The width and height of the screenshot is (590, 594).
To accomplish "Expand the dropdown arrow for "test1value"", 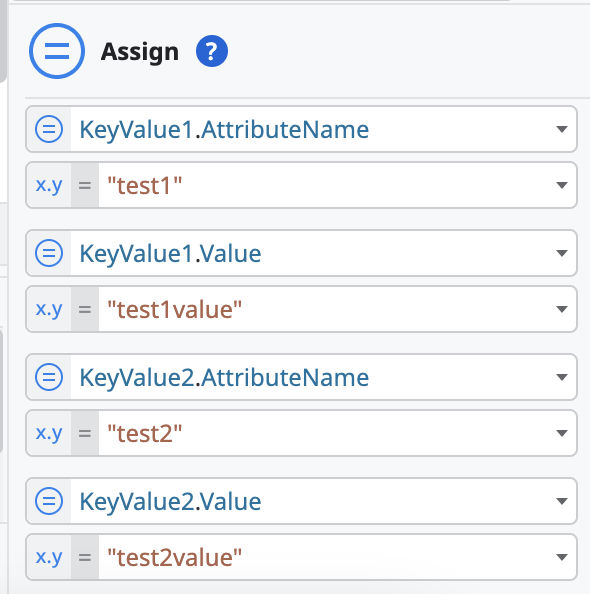I will coord(562,309).
